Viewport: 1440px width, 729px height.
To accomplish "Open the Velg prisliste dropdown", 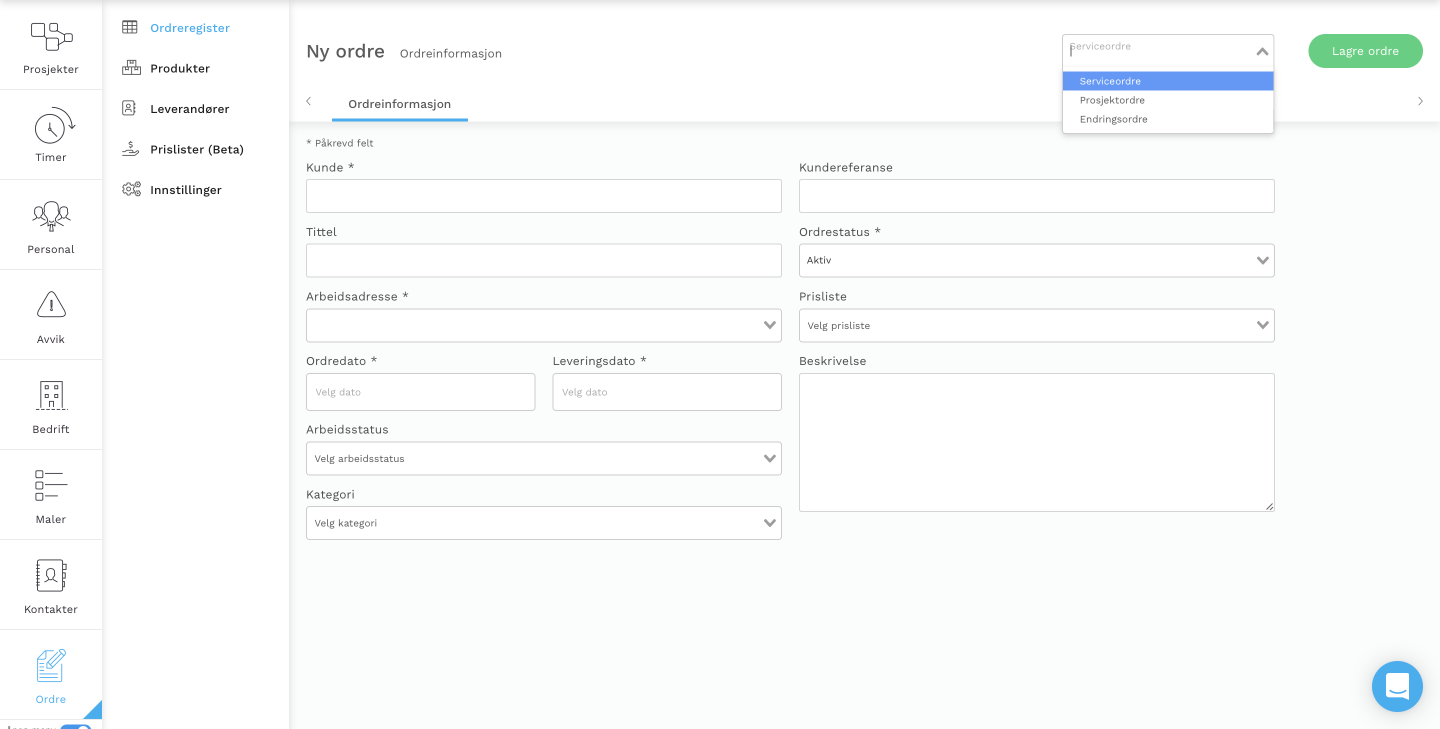I will point(1037,325).
